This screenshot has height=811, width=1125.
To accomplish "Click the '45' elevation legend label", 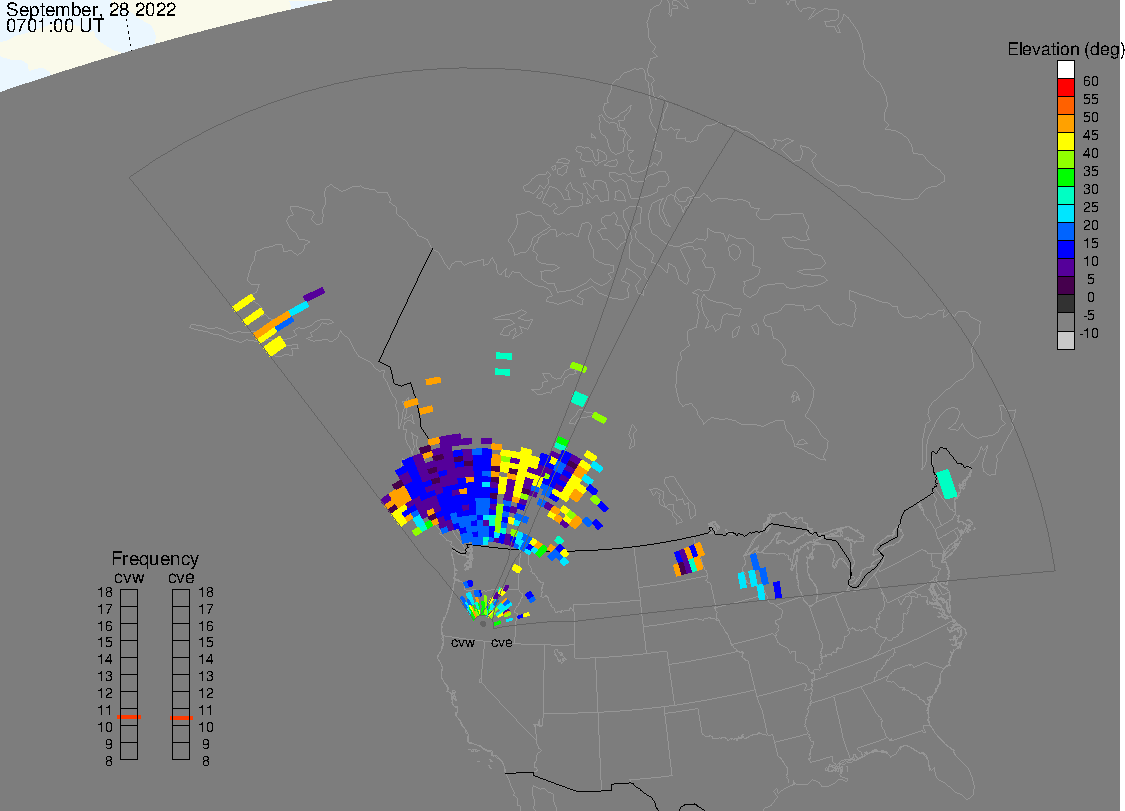I will point(1091,135).
